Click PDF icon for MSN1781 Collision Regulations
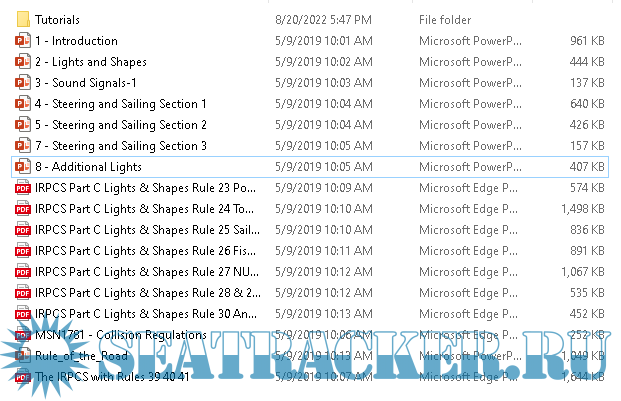 23,334
